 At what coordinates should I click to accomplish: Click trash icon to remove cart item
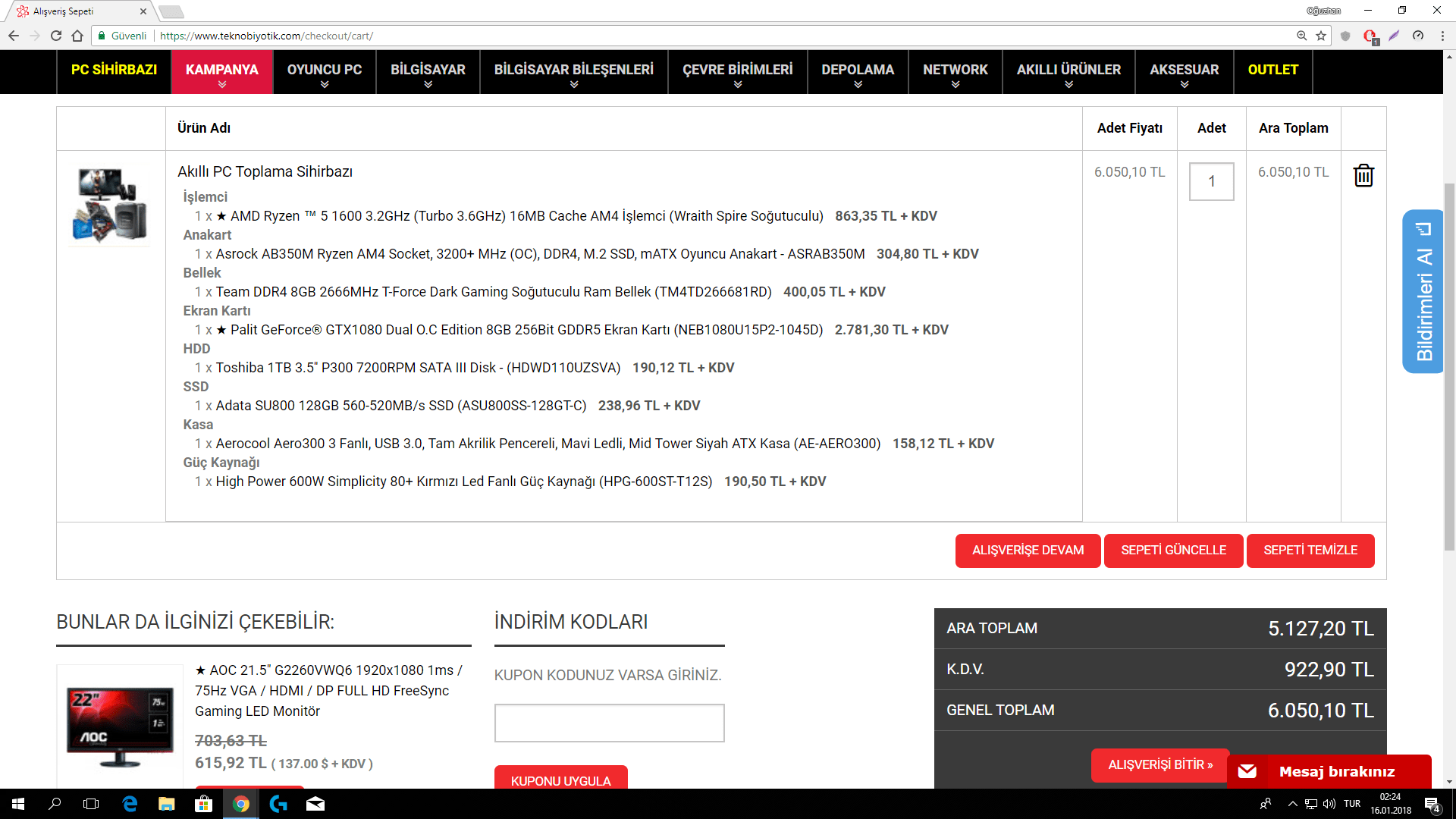click(1363, 175)
